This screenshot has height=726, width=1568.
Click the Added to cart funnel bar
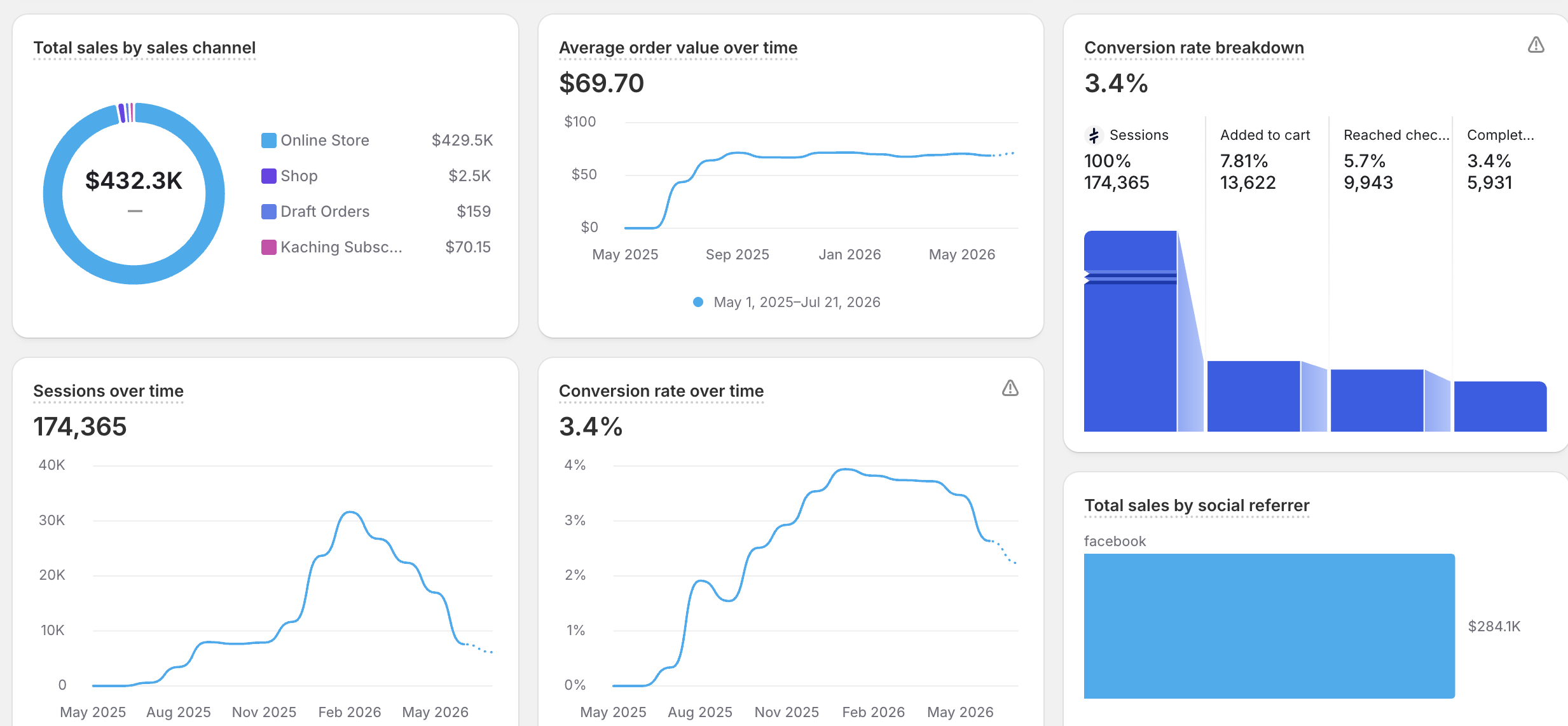tap(1253, 396)
